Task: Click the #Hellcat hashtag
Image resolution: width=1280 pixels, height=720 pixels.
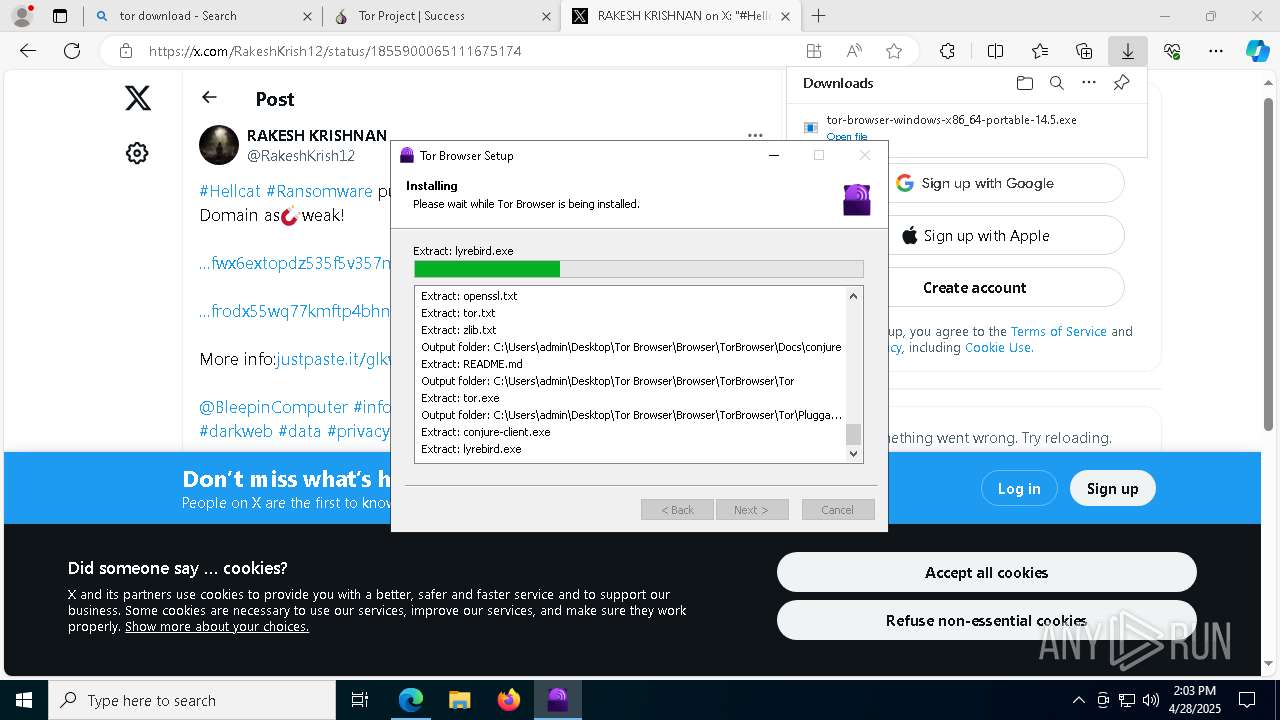Action: coord(230,191)
